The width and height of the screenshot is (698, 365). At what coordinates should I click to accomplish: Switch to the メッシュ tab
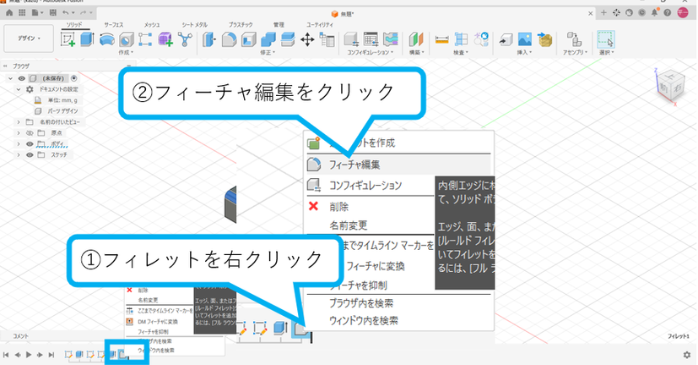point(152,25)
